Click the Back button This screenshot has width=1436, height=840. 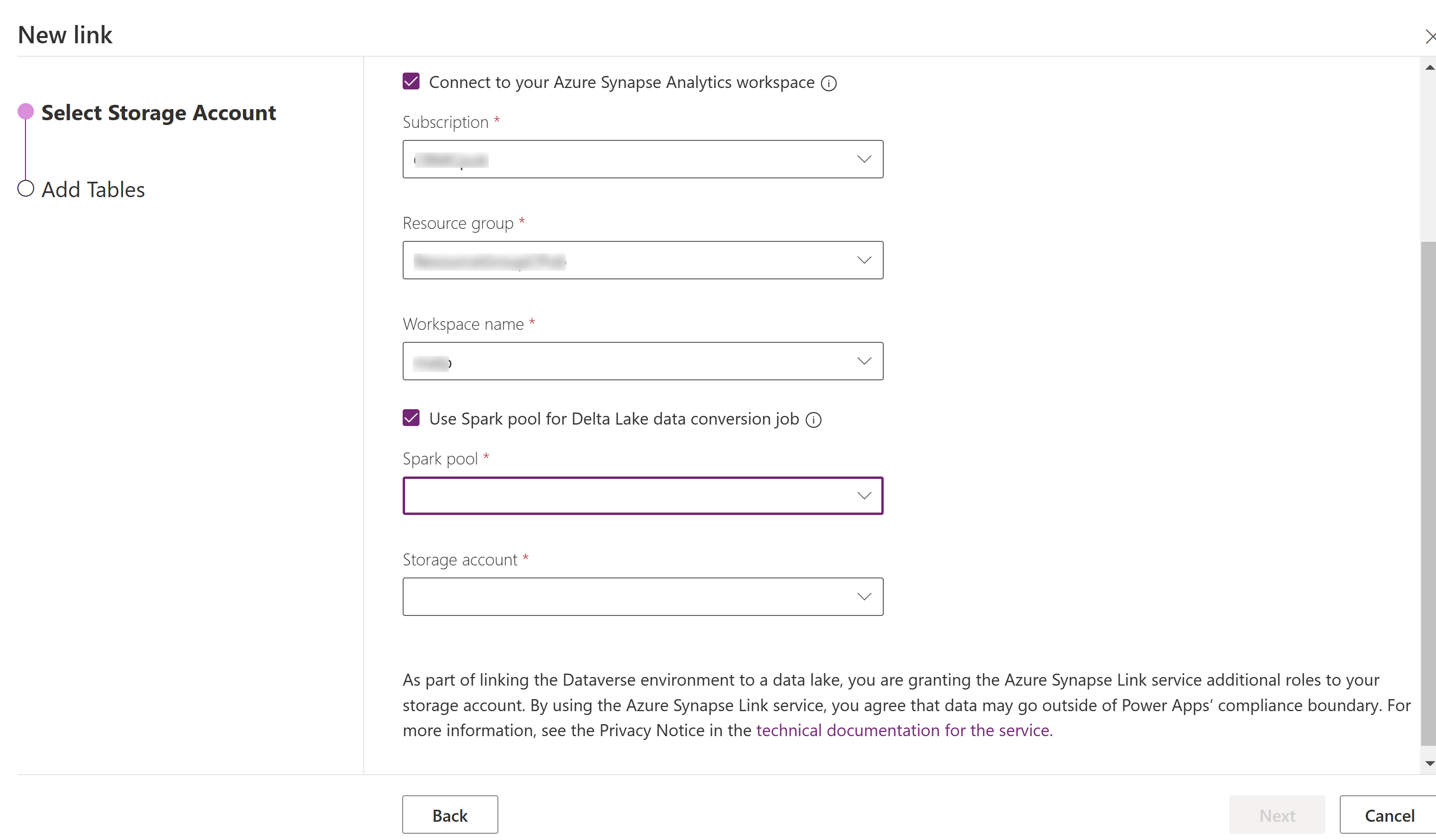coord(449,815)
